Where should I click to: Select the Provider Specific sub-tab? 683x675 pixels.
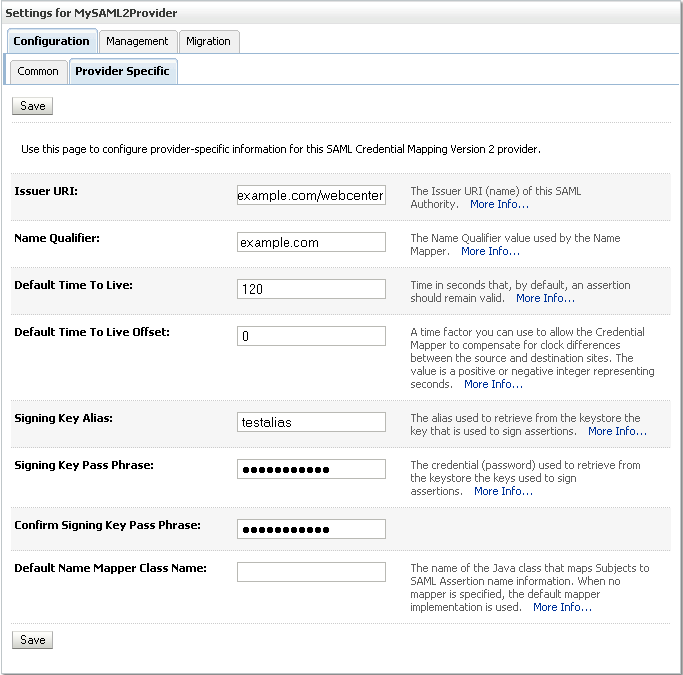point(122,72)
